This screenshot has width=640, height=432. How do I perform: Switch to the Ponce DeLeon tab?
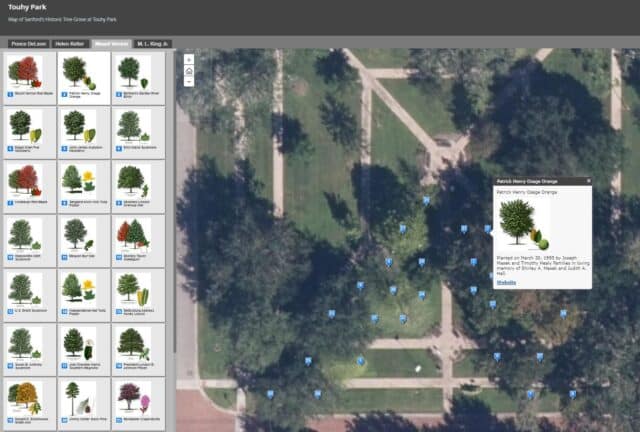coord(28,44)
